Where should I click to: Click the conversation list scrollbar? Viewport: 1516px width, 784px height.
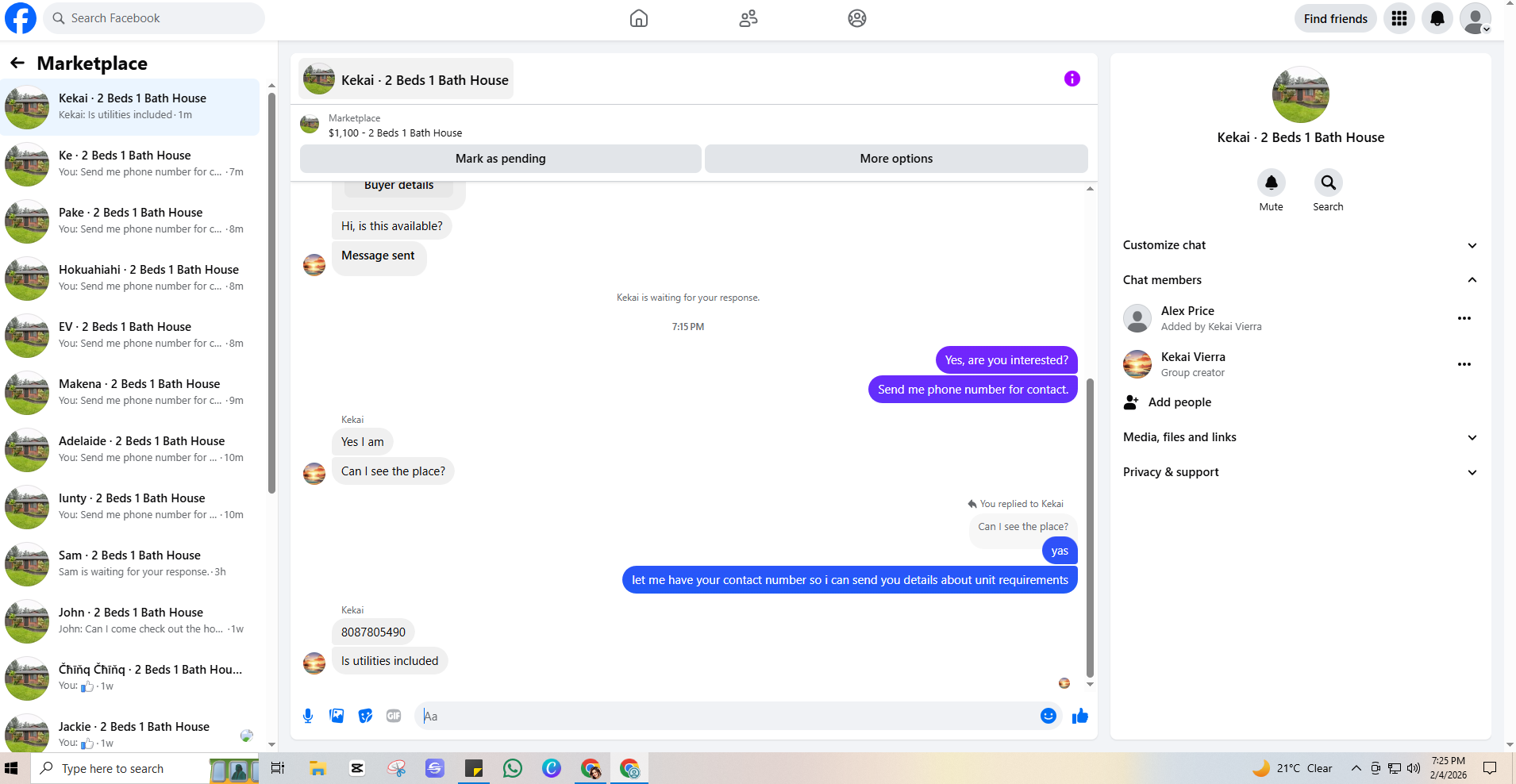[271, 294]
